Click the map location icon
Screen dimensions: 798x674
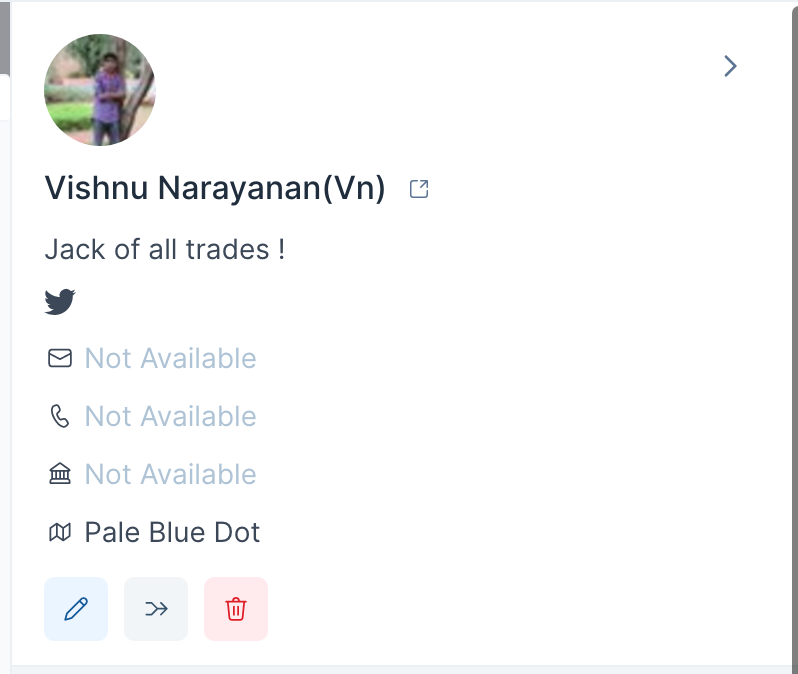click(60, 532)
